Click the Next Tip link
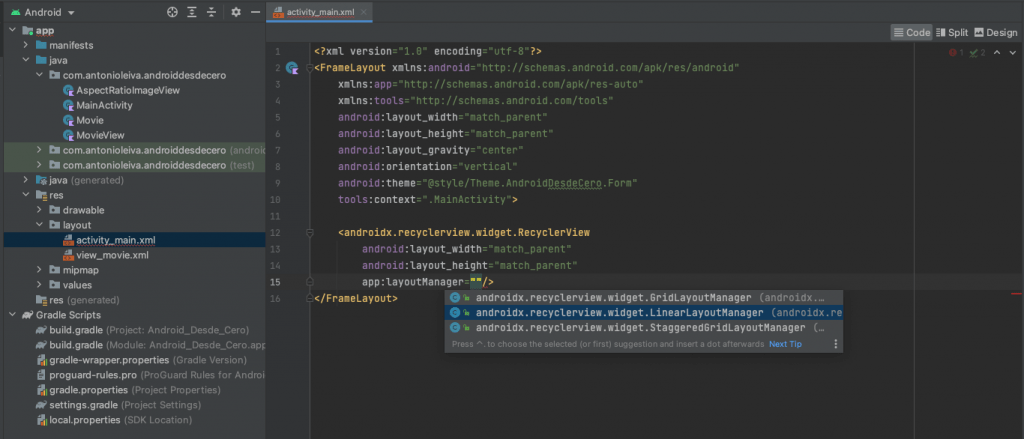Image resolution: width=1024 pixels, height=439 pixels. (x=785, y=344)
